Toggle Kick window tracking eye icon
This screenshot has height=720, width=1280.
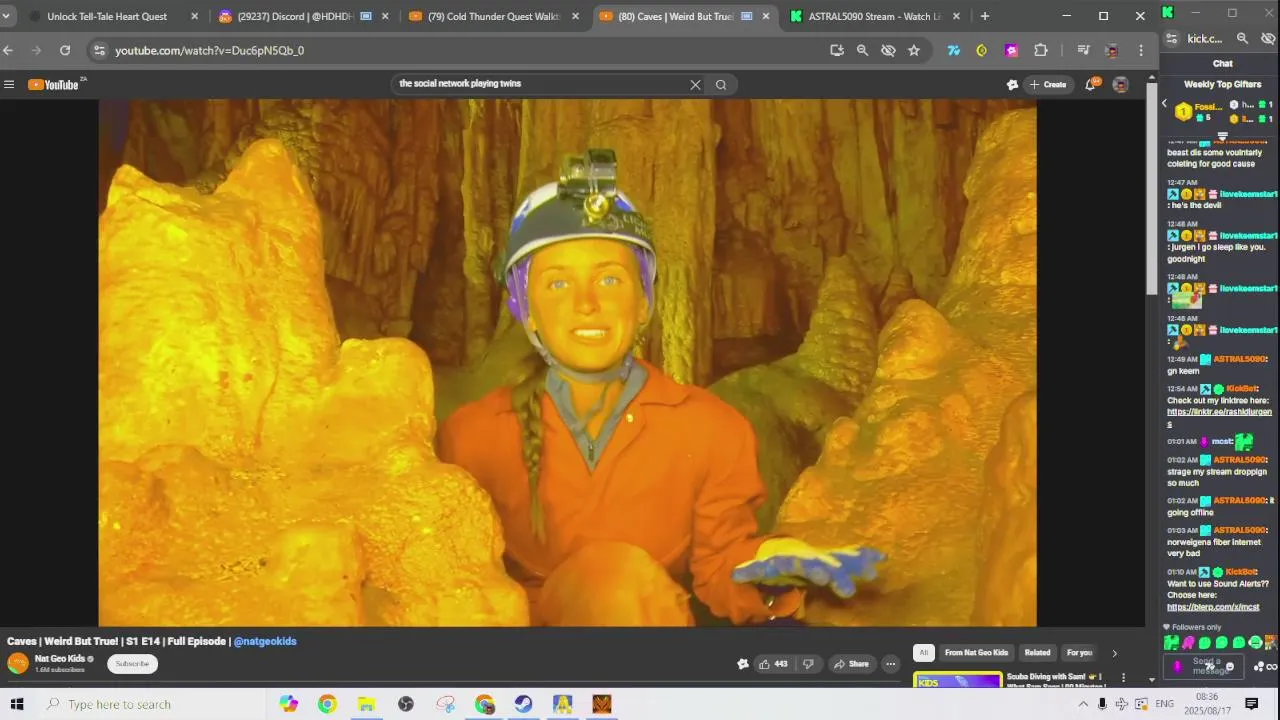(x=1268, y=38)
